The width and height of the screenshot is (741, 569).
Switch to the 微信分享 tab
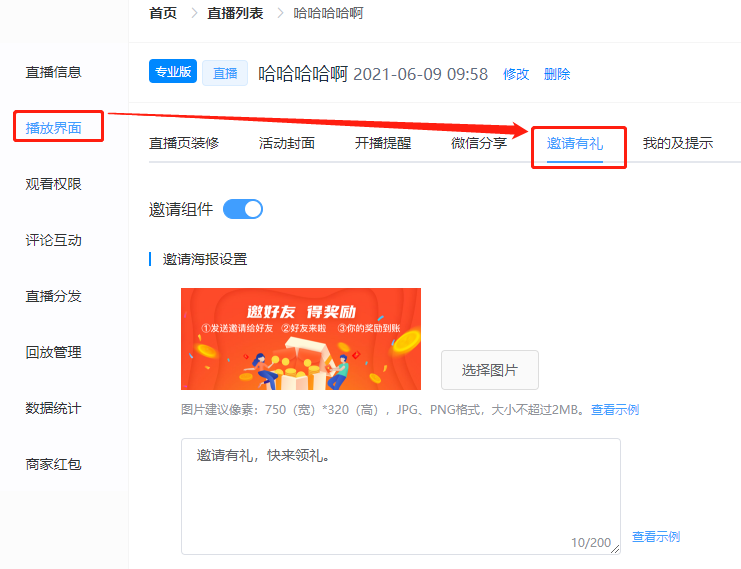point(479,143)
